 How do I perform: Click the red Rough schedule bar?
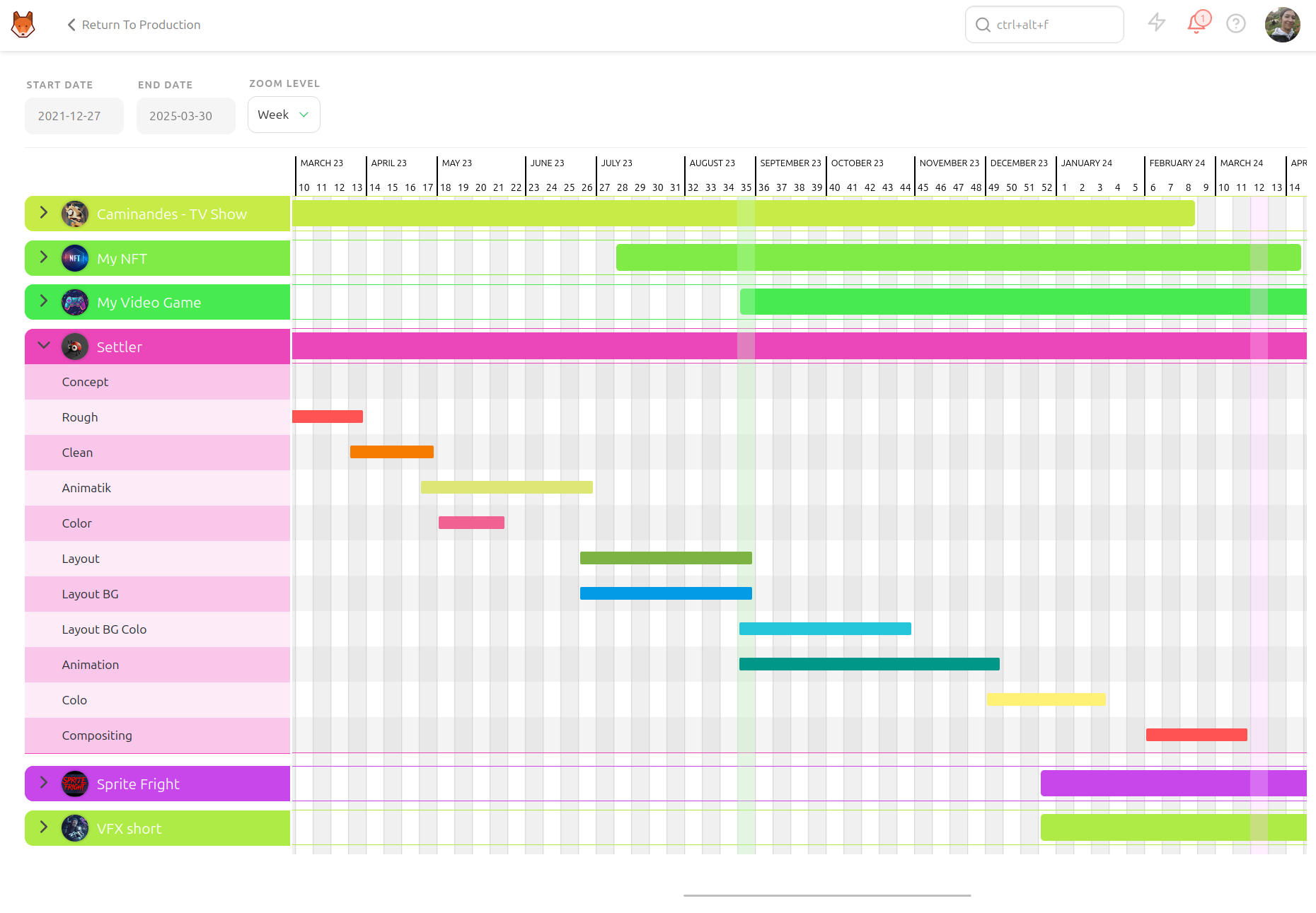(328, 417)
